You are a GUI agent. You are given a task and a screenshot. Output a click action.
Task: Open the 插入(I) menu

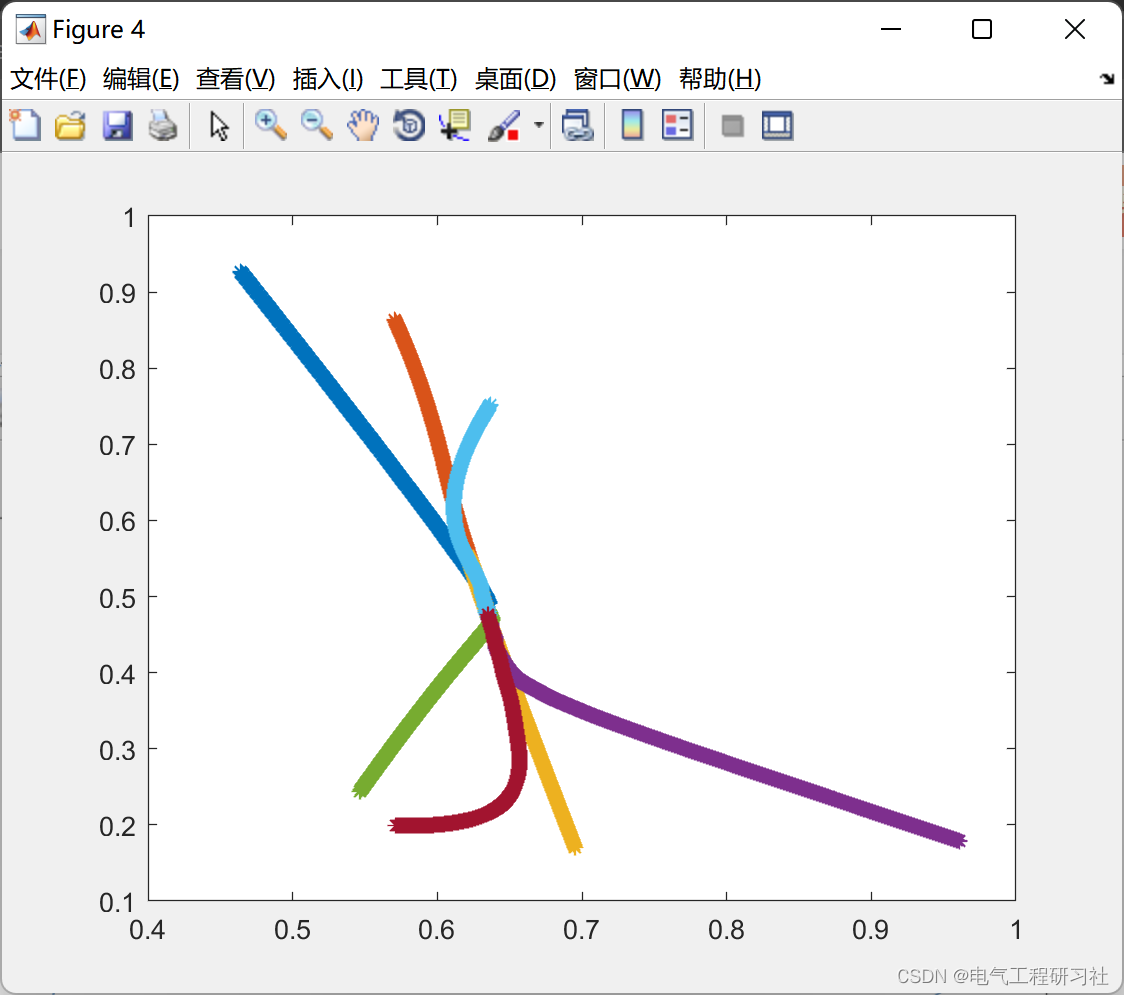tap(328, 79)
